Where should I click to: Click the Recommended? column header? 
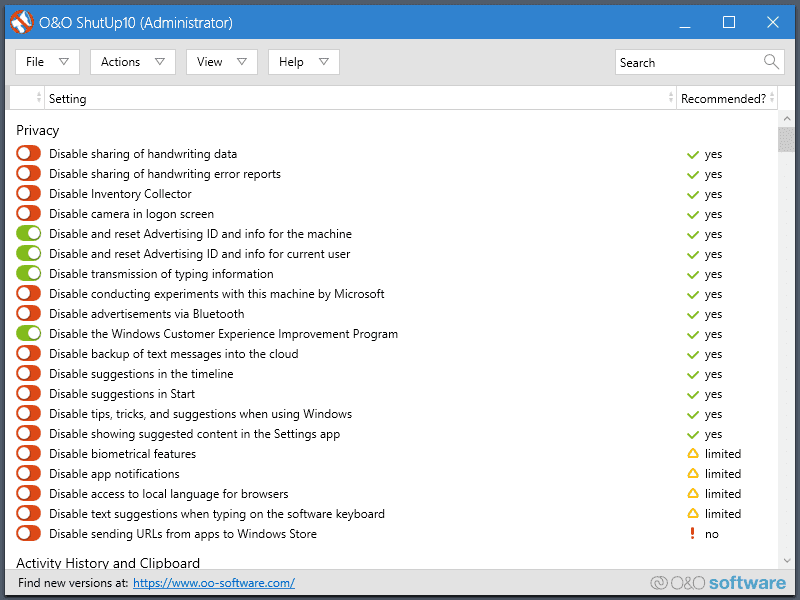[727, 97]
